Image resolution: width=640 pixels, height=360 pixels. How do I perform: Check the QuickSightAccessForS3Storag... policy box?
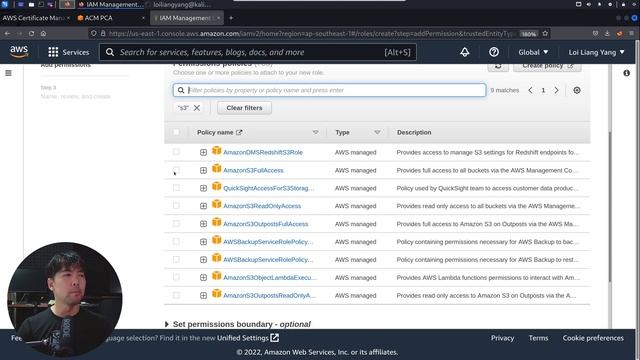point(176,188)
